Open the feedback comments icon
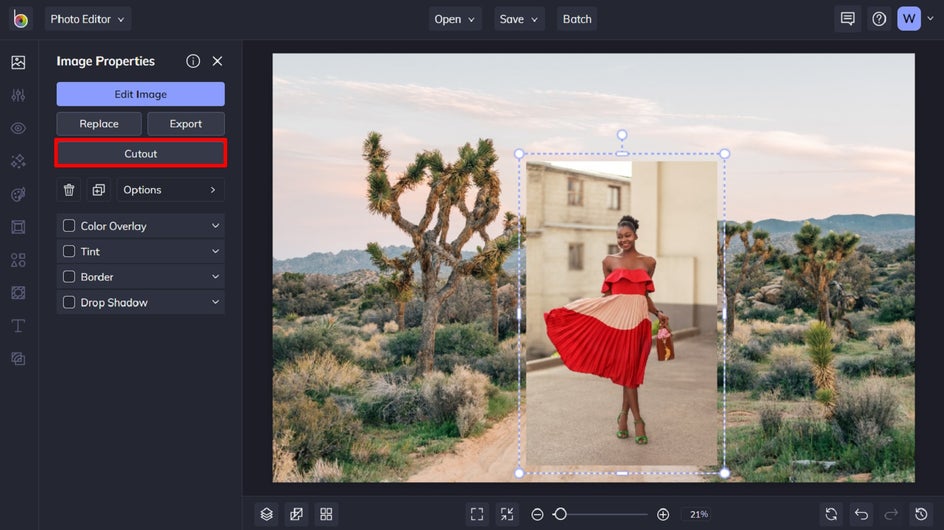This screenshot has height=530, width=944. pyautogui.click(x=848, y=19)
